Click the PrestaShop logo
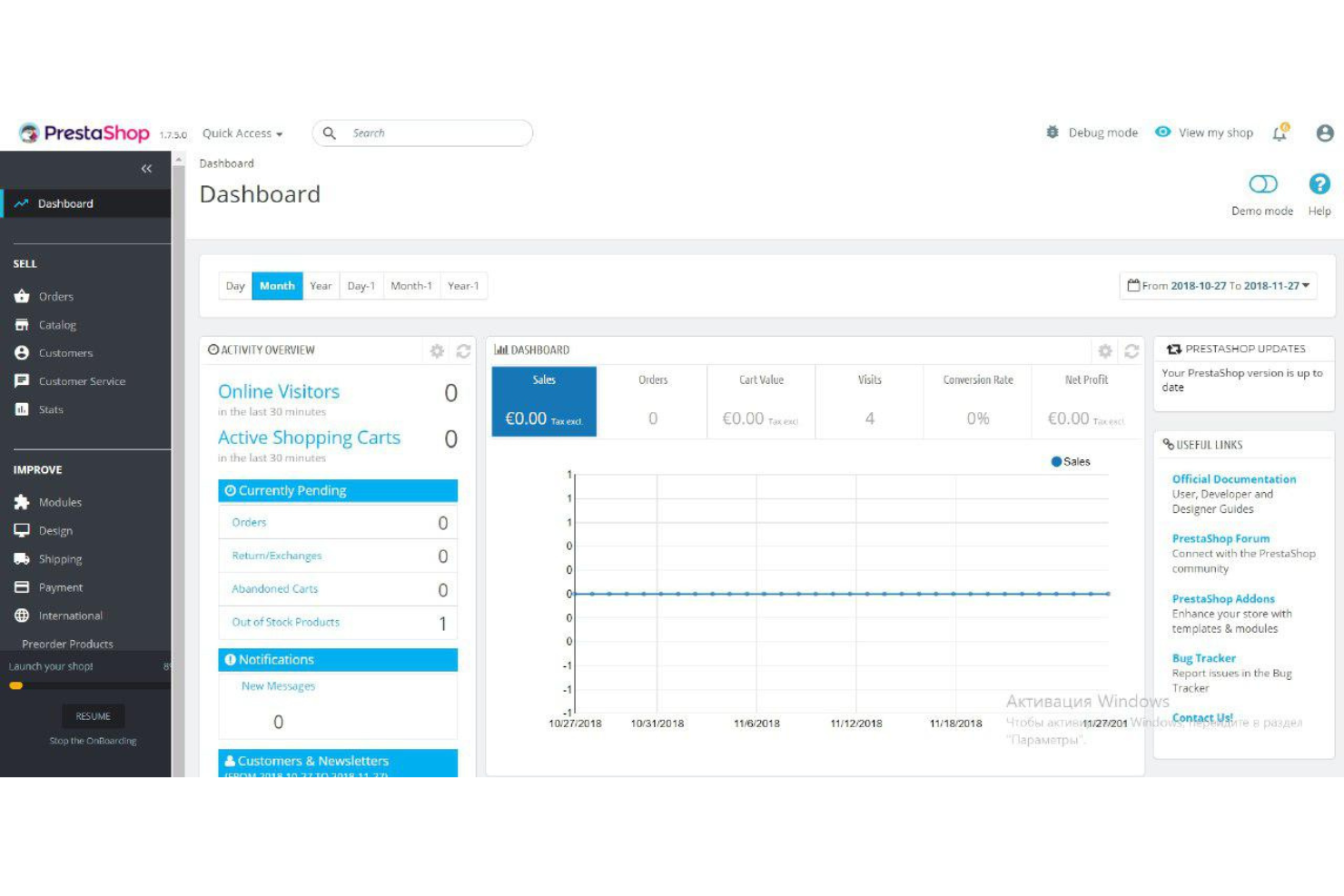 coord(84,133)
